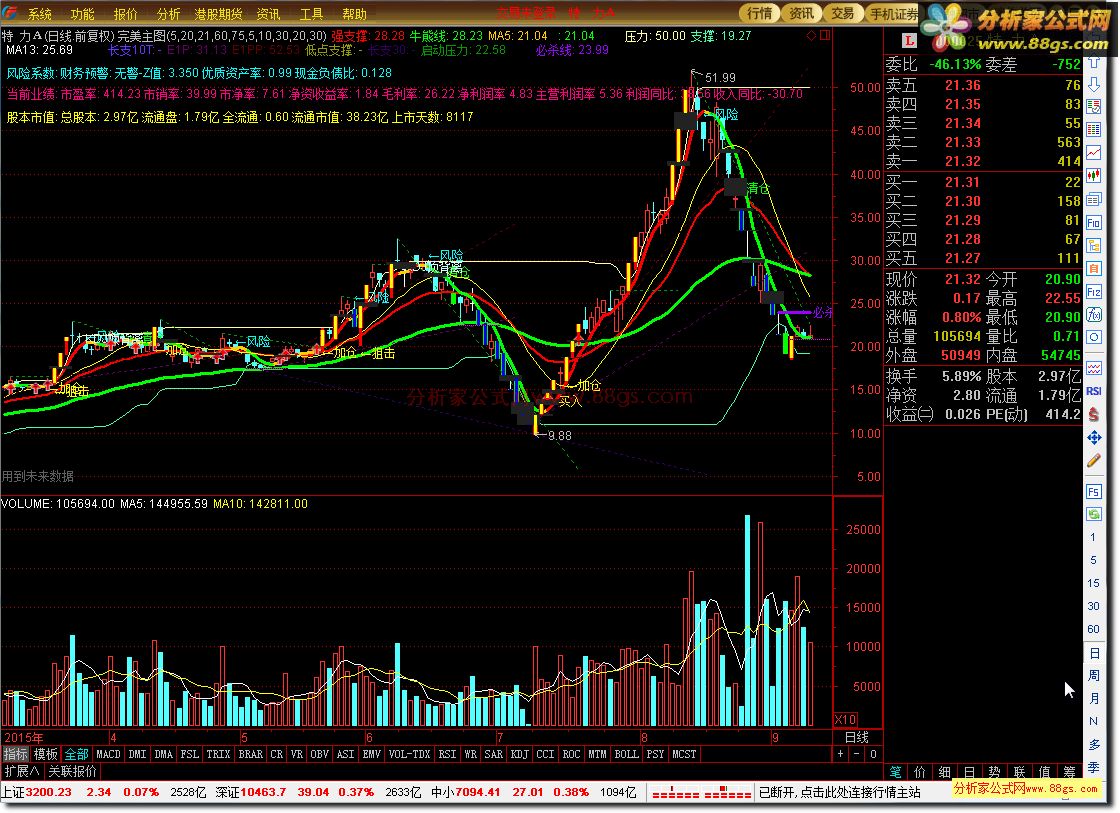Select the BOLL indicator tab
This screenshot has height=813, width=1120.
click(626, 754)
